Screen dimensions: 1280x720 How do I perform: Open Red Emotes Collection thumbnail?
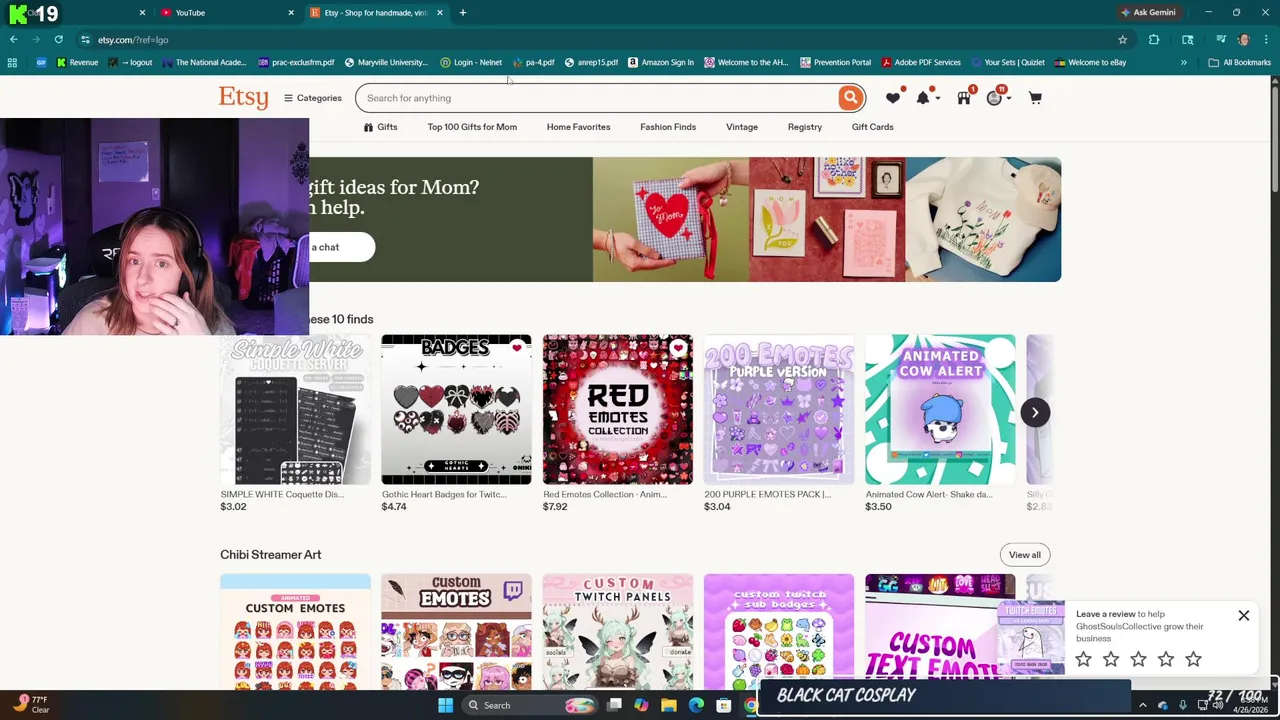[x=618, y=410]
